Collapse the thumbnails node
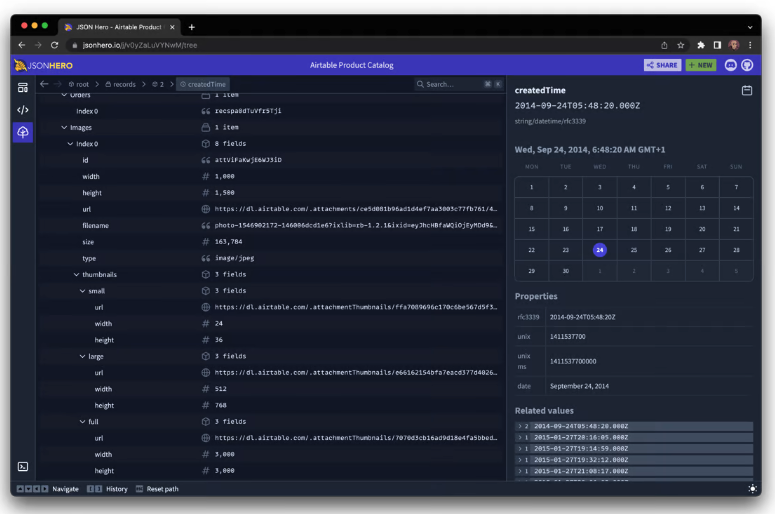The width and height of the screenshot is (775, 514). tap(76, 274)
